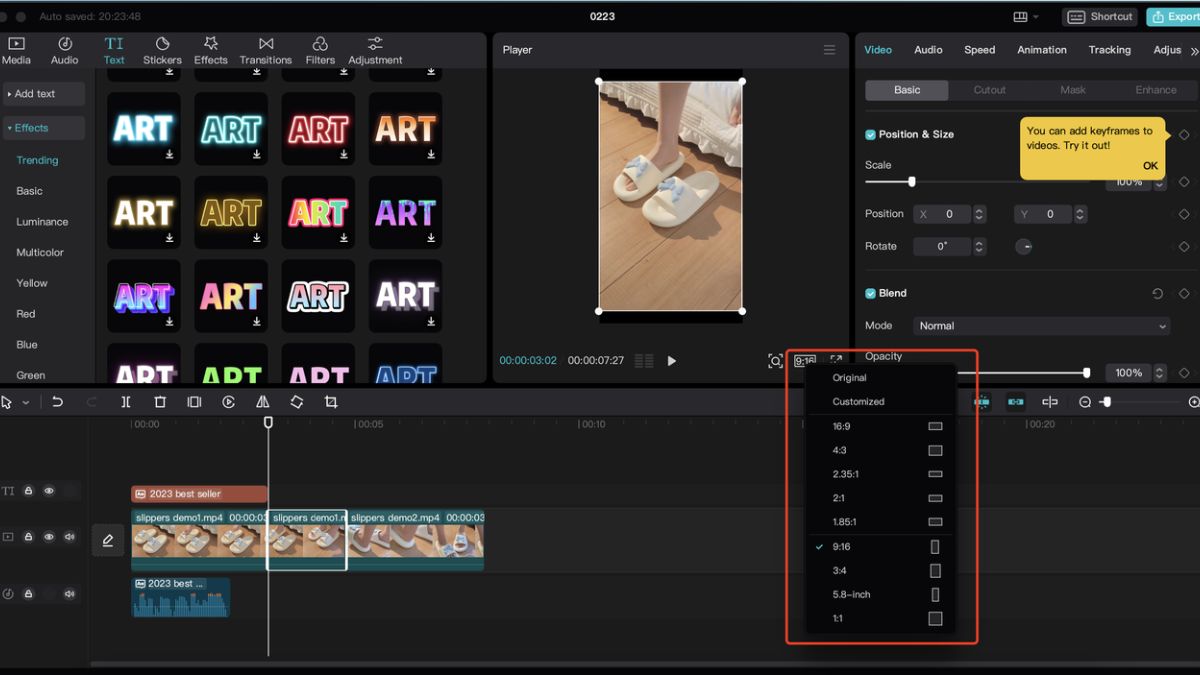Open the Stickers panel
The image size is (1200, 675).
(162, 50)
